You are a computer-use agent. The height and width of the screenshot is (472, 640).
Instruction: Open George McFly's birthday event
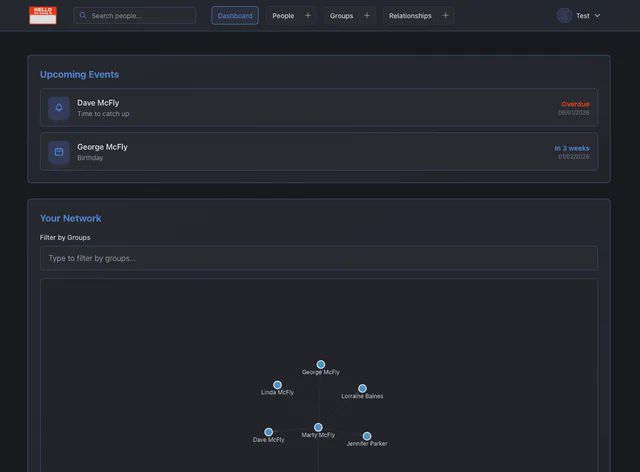coord(318,152)
